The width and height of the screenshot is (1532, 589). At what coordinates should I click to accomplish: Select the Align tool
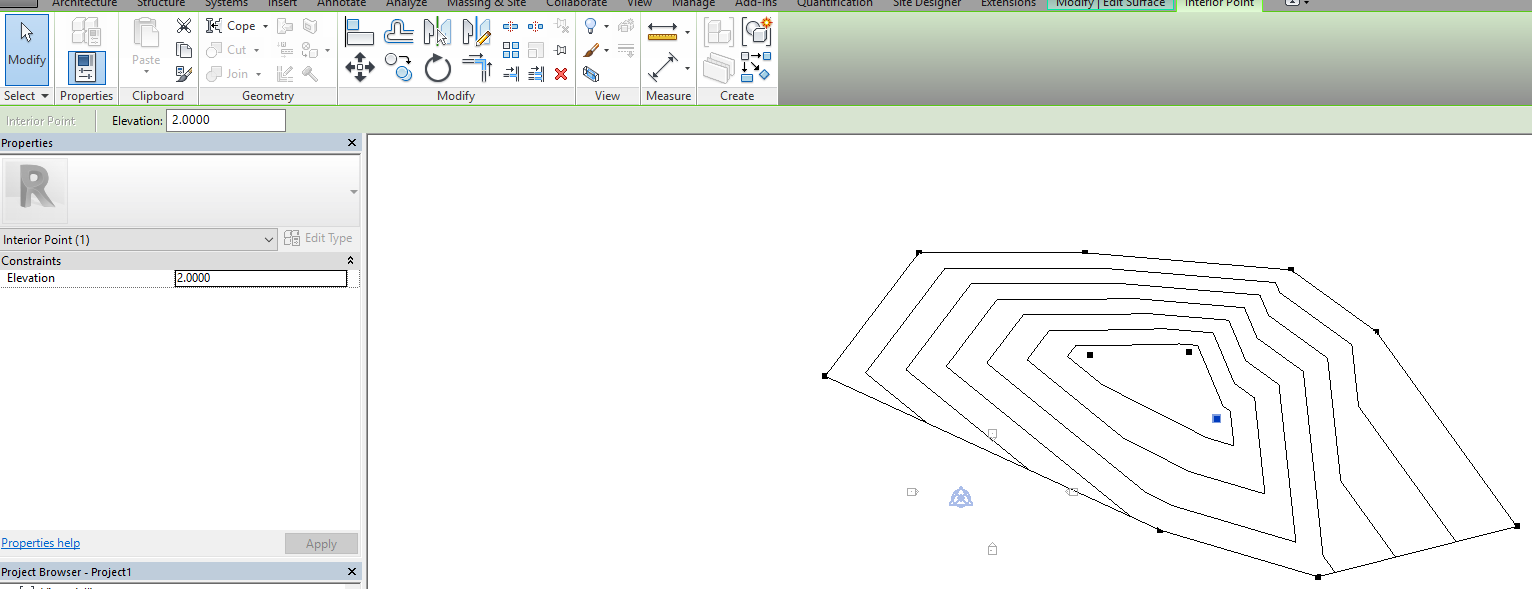tap(360, 31)
